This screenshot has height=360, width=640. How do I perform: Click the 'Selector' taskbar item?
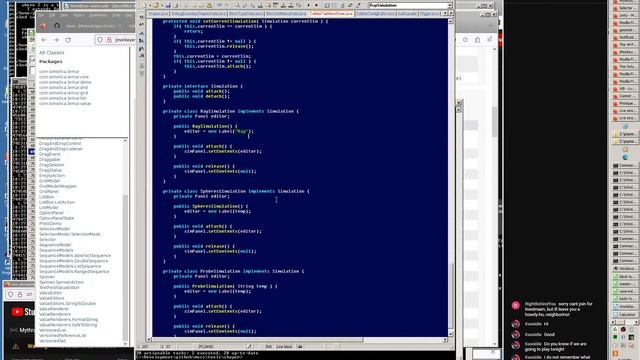click(x=624, y=8)
